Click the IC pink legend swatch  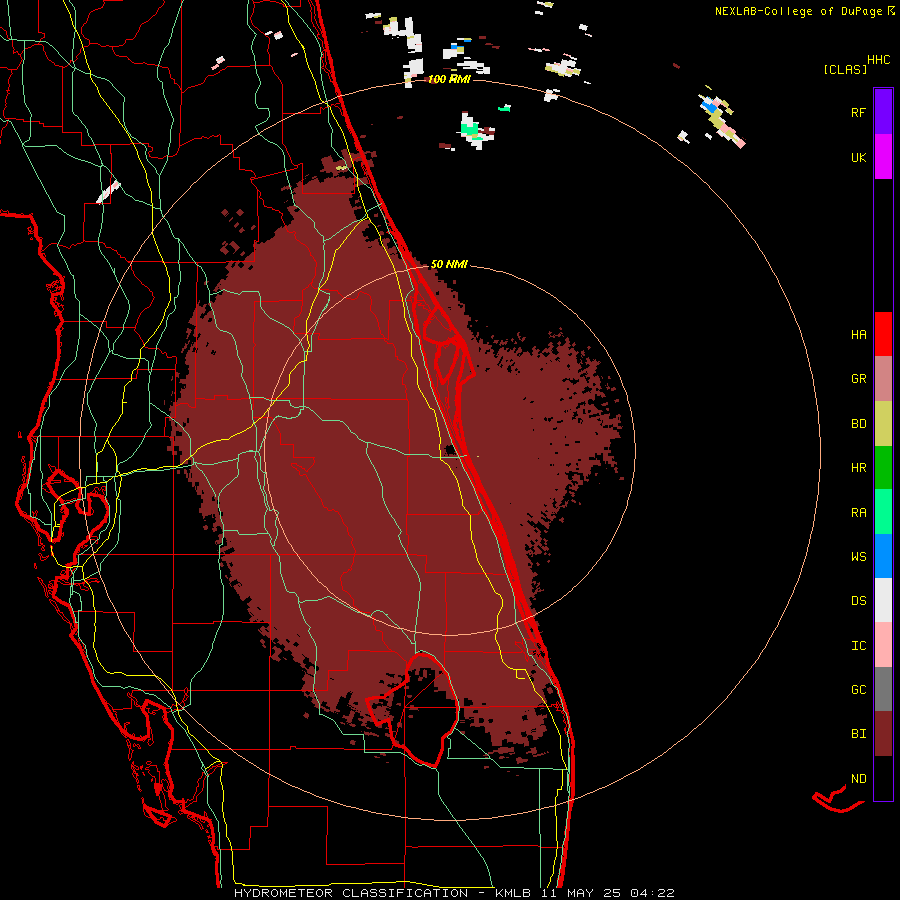(x=883, y=645)
